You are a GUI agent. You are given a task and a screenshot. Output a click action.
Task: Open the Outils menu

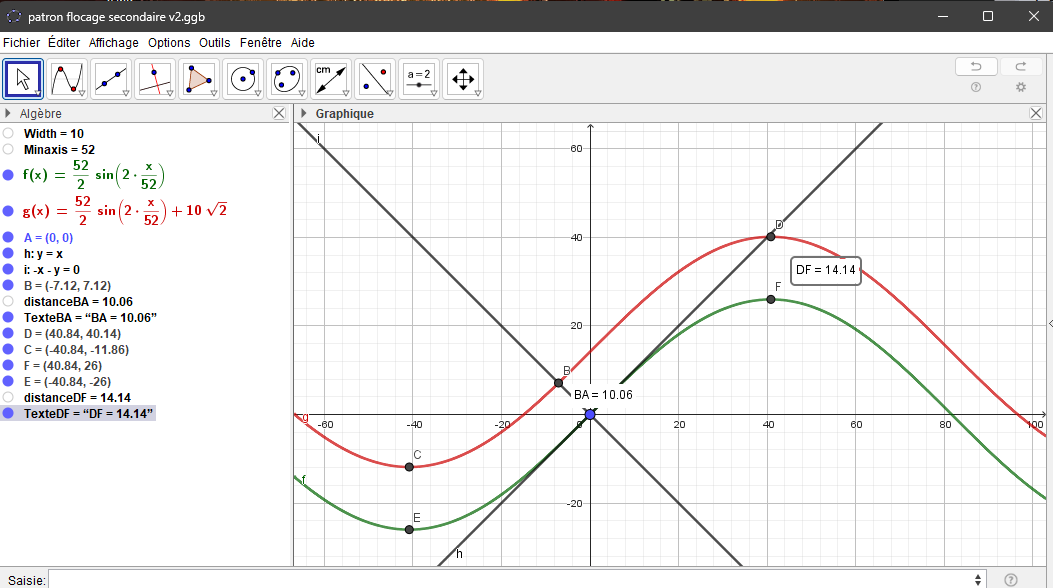pos(215,42)
